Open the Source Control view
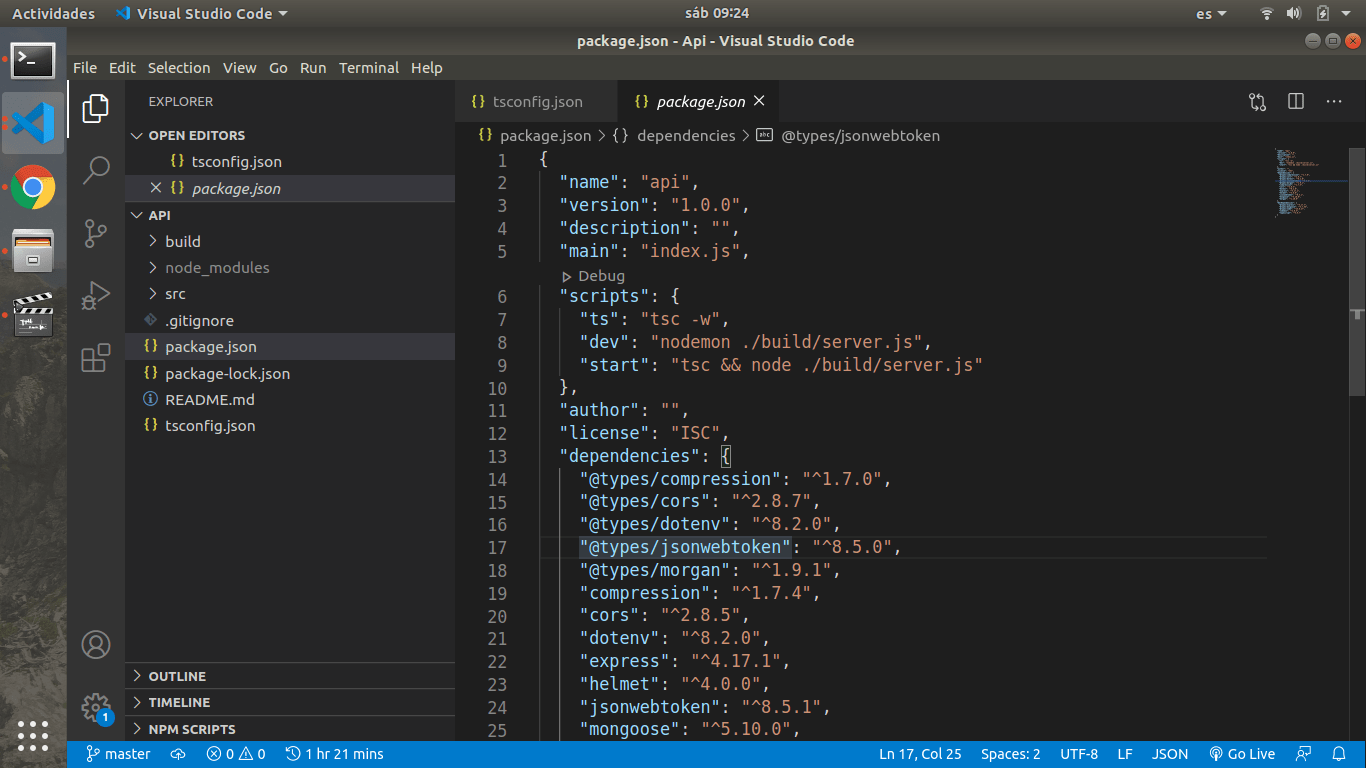 (x=96, y=233)
